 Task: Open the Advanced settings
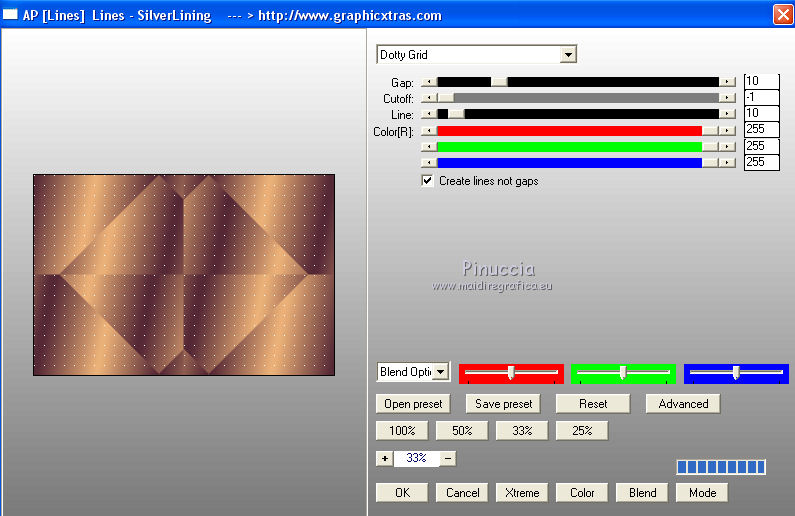(683, 404)
